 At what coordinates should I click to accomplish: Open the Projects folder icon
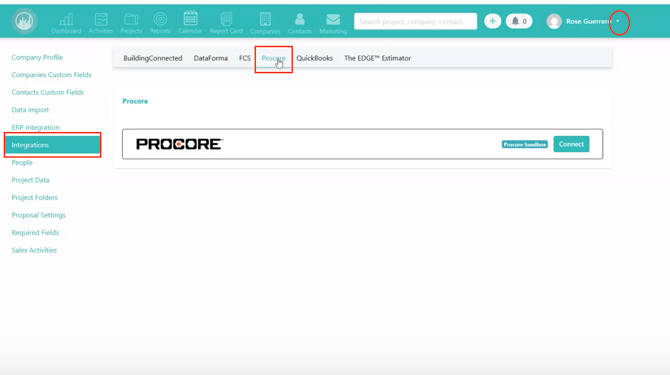pyautogui.click(x=131, y=23)
